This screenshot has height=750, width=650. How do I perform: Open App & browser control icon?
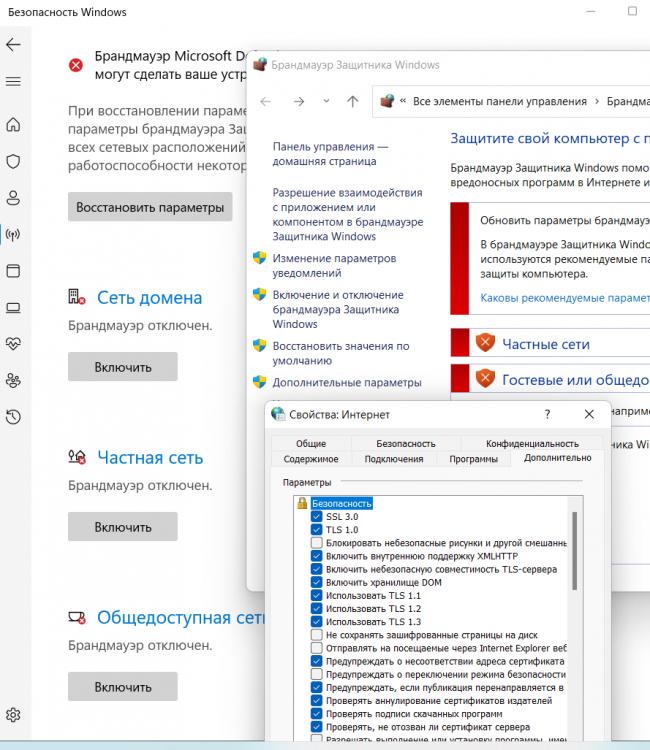13,271
